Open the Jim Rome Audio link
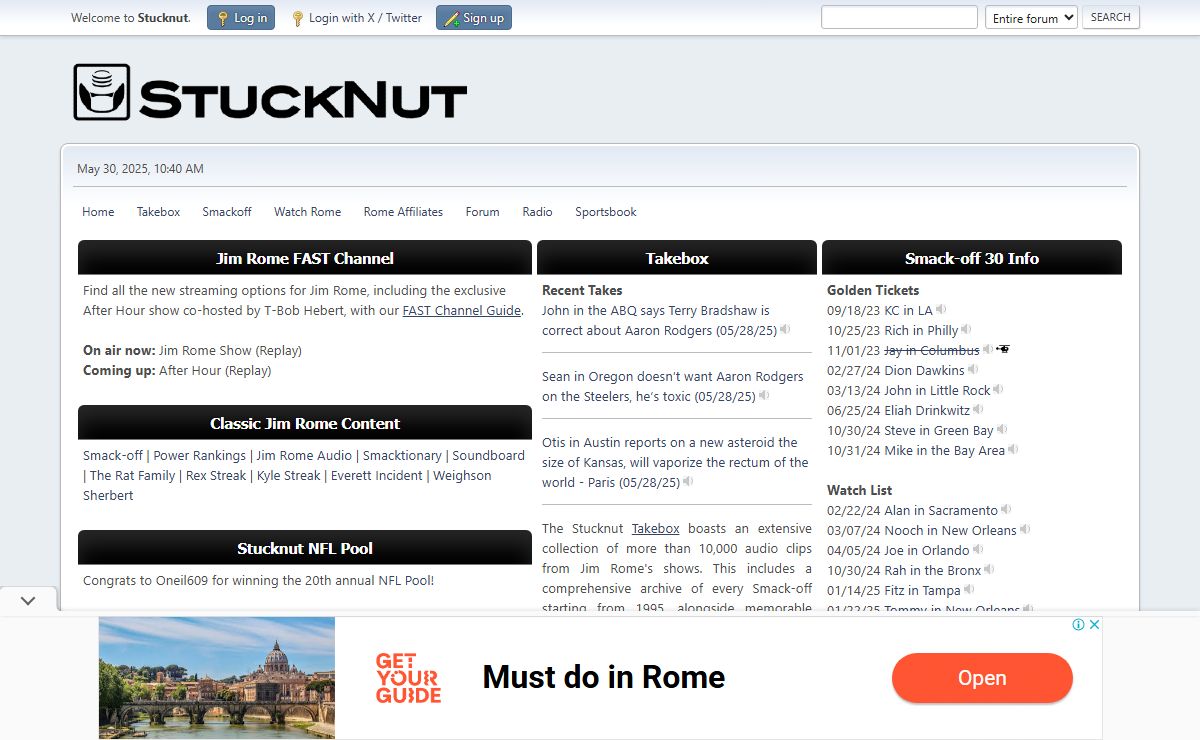The width and height of the screenshot is (1200, 740). click(304, 456)
